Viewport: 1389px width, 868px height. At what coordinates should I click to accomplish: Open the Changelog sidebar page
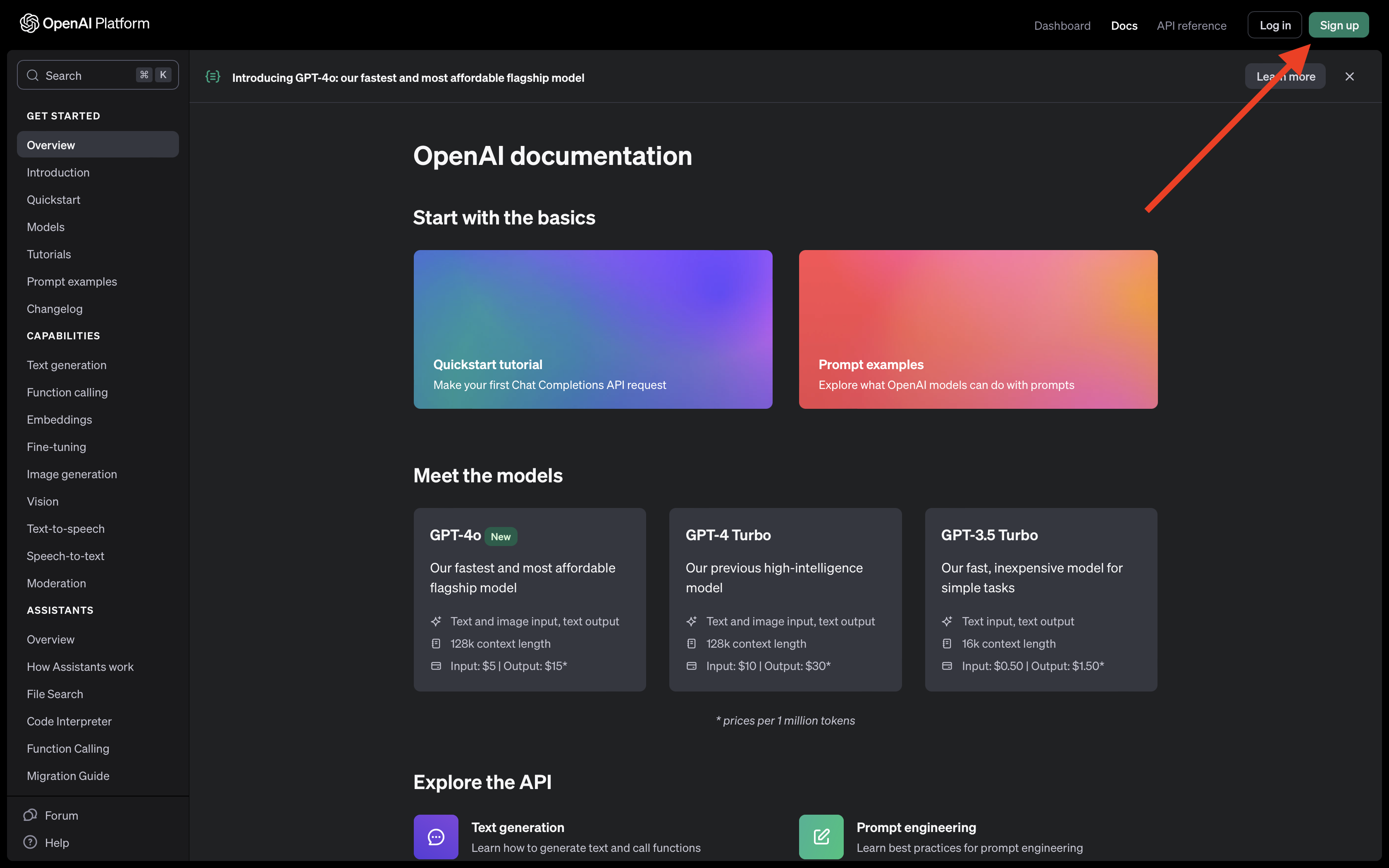coord(98,308)
